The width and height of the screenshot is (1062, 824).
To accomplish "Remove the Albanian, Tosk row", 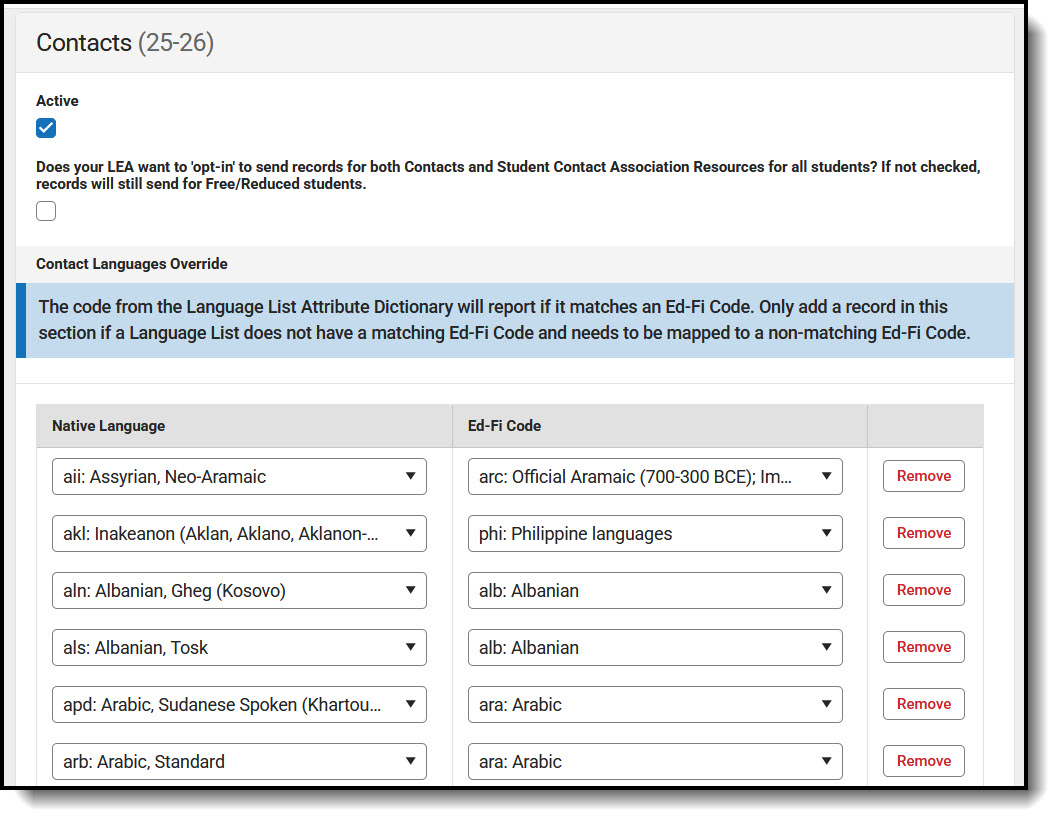I will (924, 647).
